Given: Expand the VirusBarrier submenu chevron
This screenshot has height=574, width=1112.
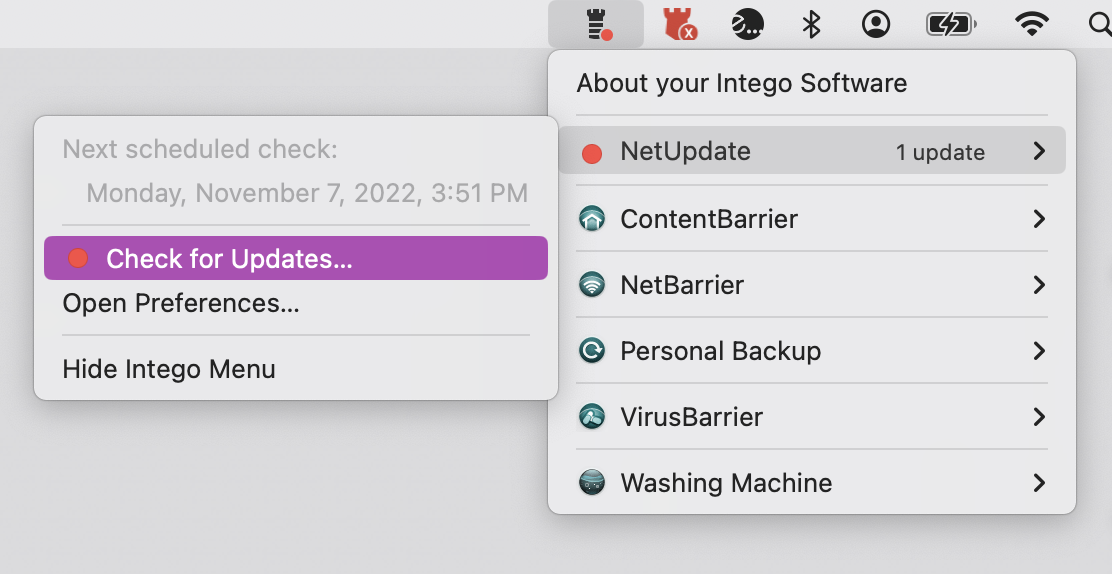Looking at the screenshot, I should click(x=1039, y=416).
